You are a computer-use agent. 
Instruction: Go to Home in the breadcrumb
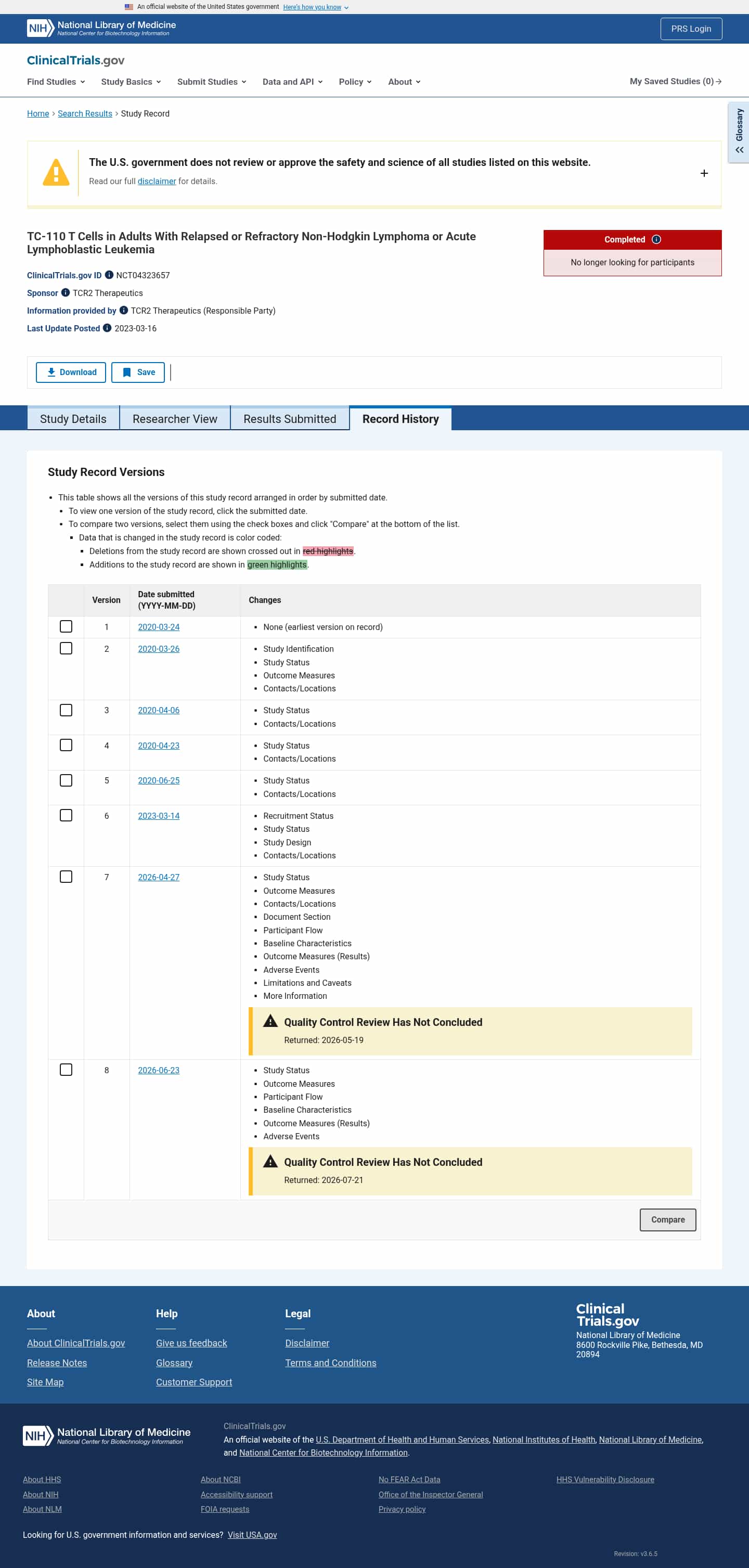click(x=38, y=114)
